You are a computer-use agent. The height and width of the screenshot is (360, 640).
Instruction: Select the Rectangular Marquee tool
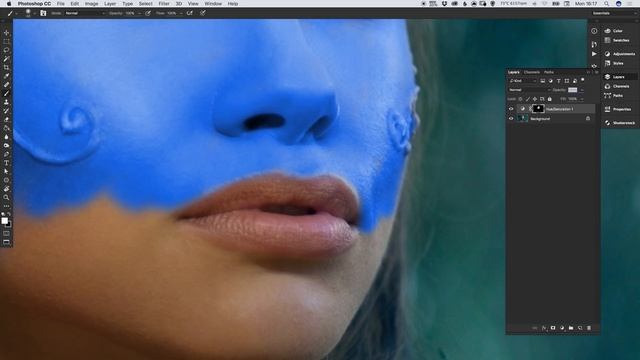click(6, 41)
